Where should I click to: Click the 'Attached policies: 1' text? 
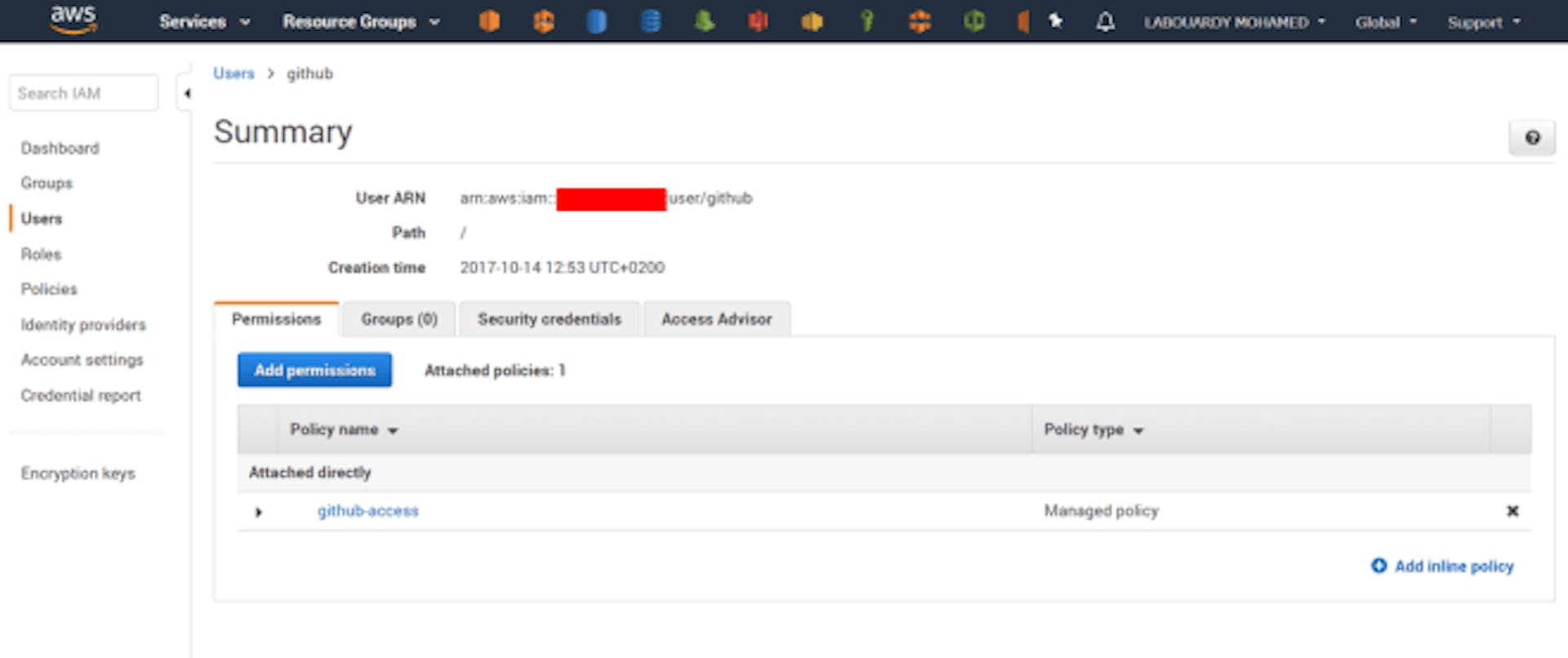(x=495, y=371)
